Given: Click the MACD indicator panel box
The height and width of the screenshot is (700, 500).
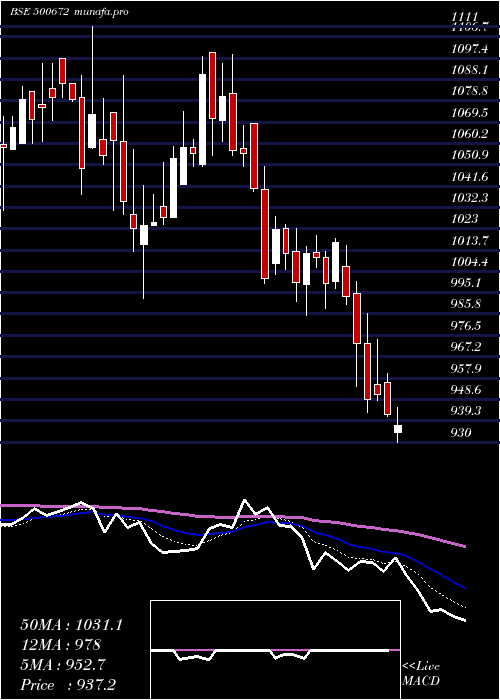Looking at the screenshot, I should point(275,650).
